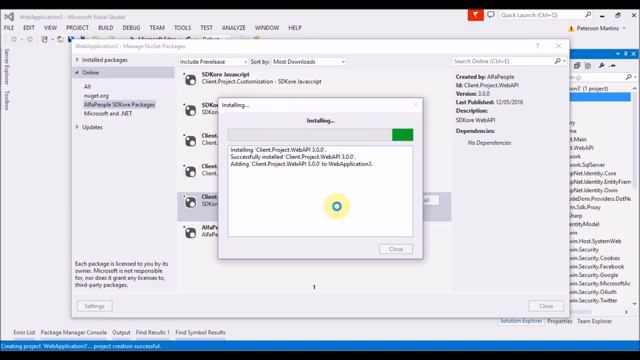Image resolution: width=640 pixels, height=360 pixels.
Task: Open the PROJECT menu
Action: tap(77, 28)
